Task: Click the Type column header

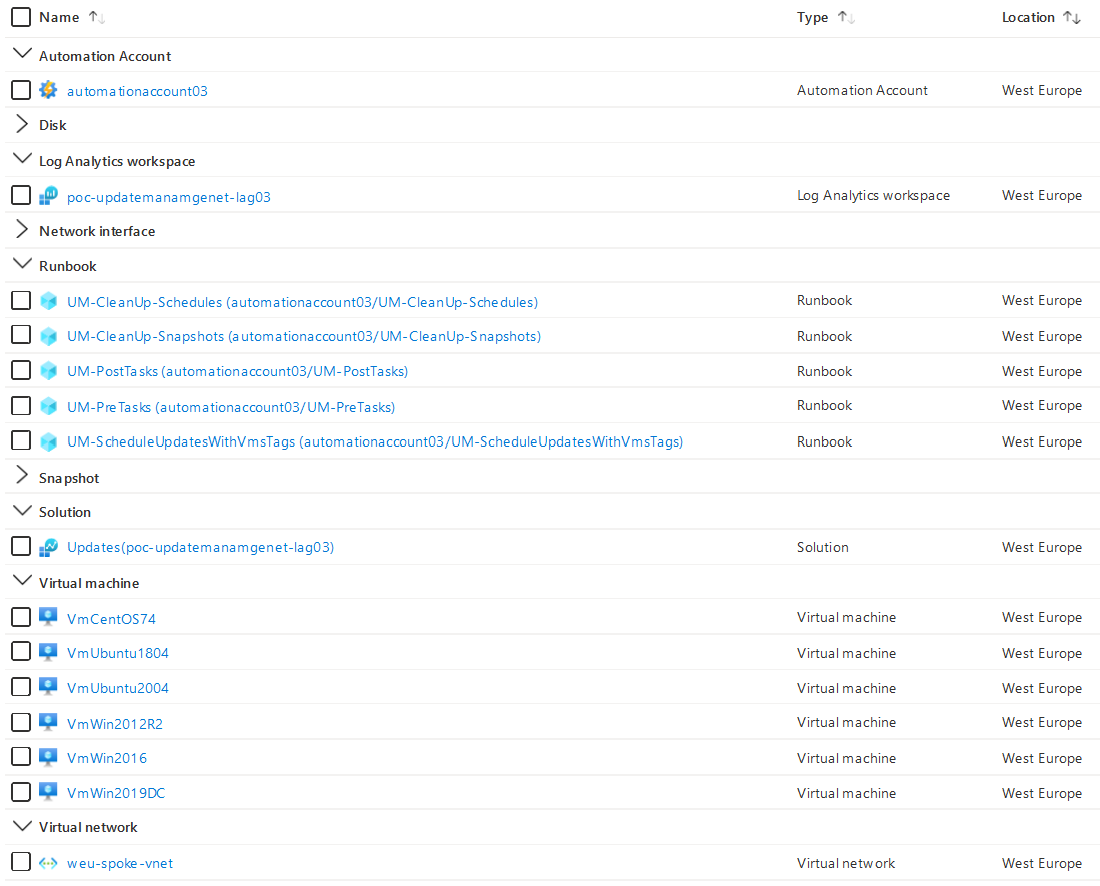Action: 812,18
